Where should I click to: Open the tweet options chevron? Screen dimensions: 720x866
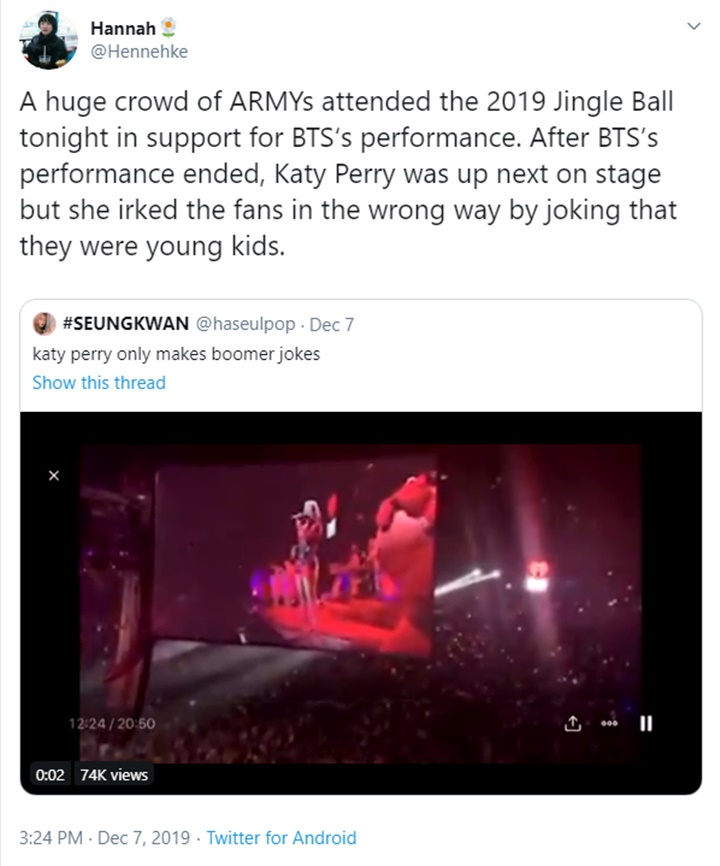click(x=694, y=27)
